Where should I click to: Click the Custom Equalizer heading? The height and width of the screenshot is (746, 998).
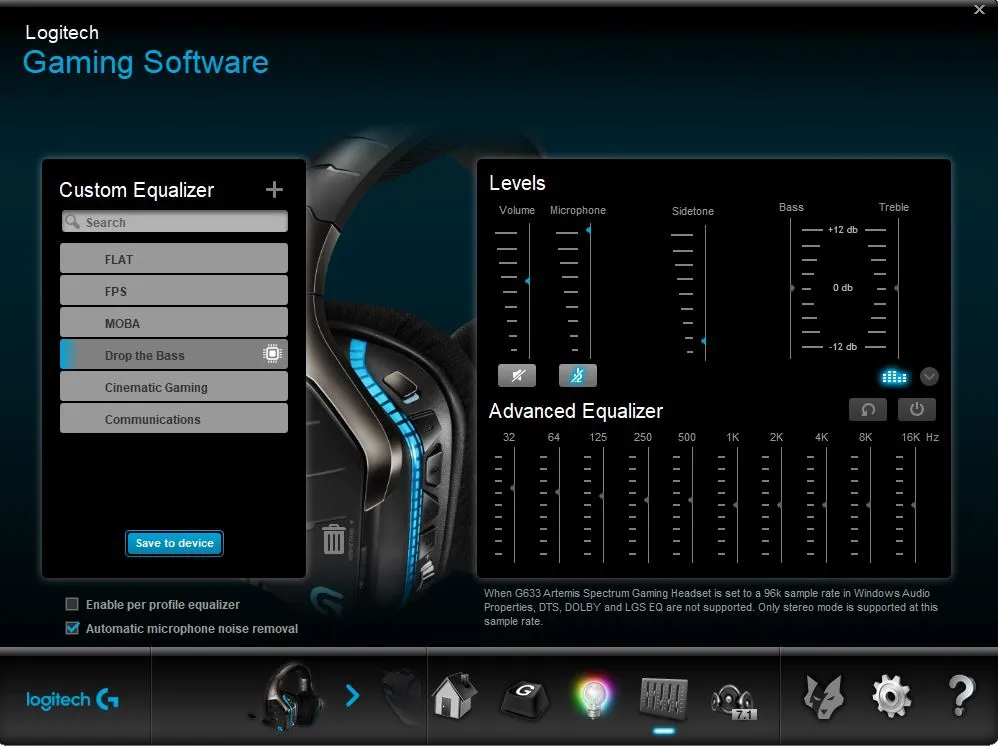[x=136, y=190]
